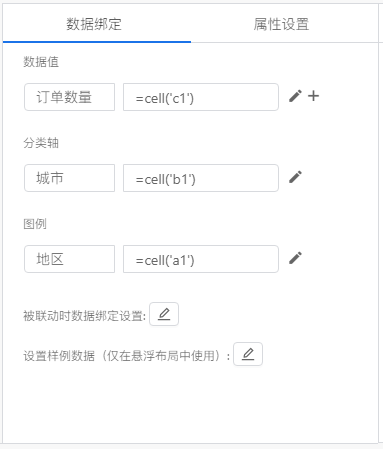Switch to the 数据绑定 tab
383x449 pixels.
tap(94, 24)
